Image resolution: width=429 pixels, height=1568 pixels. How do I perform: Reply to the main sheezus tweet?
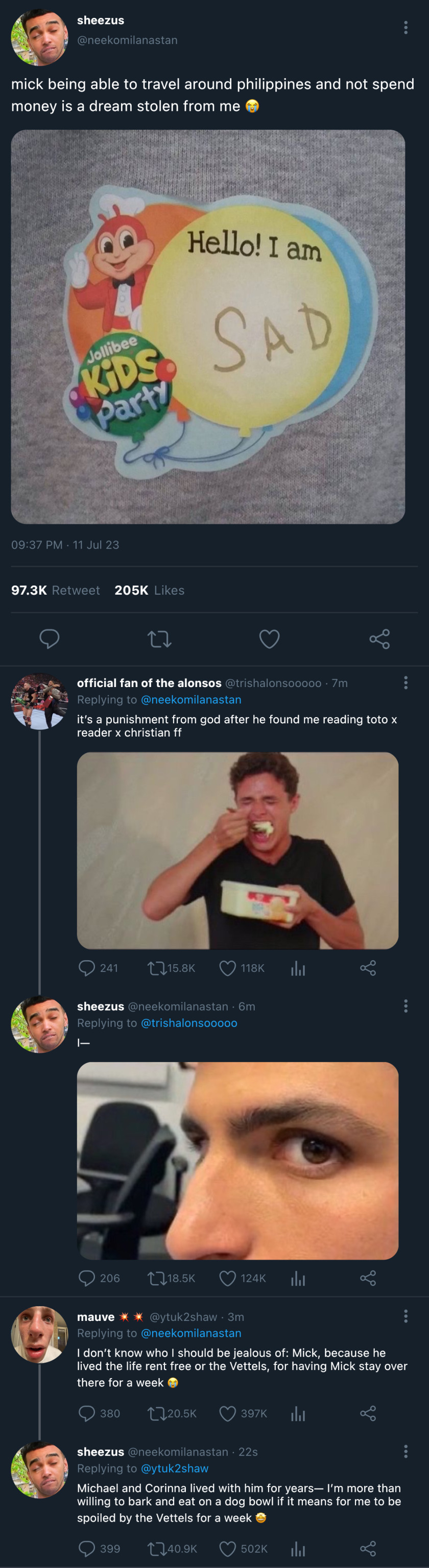point(50,639)
